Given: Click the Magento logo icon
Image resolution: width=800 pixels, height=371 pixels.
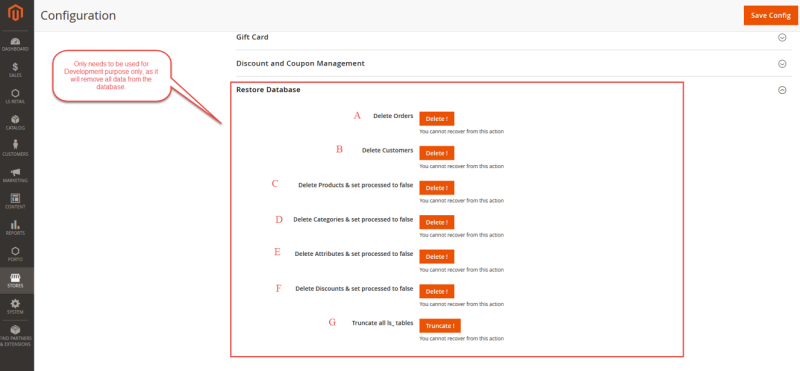Looking at the screenshot, I should coord(15,14).
